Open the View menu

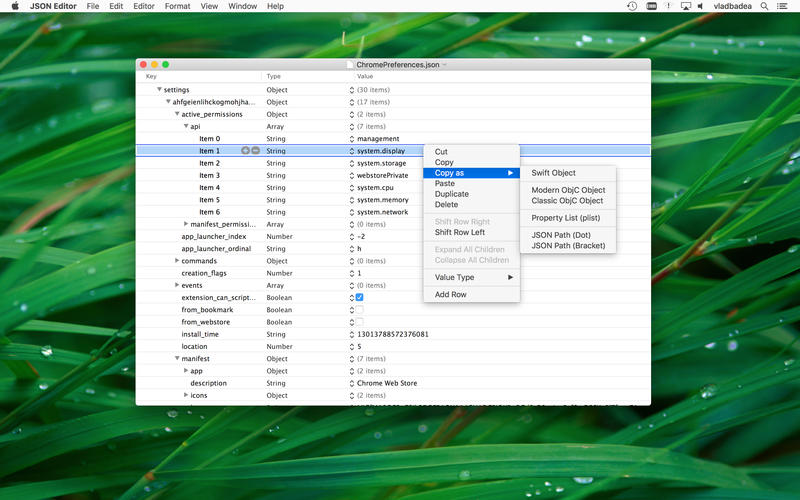click(x=209, y=6)
